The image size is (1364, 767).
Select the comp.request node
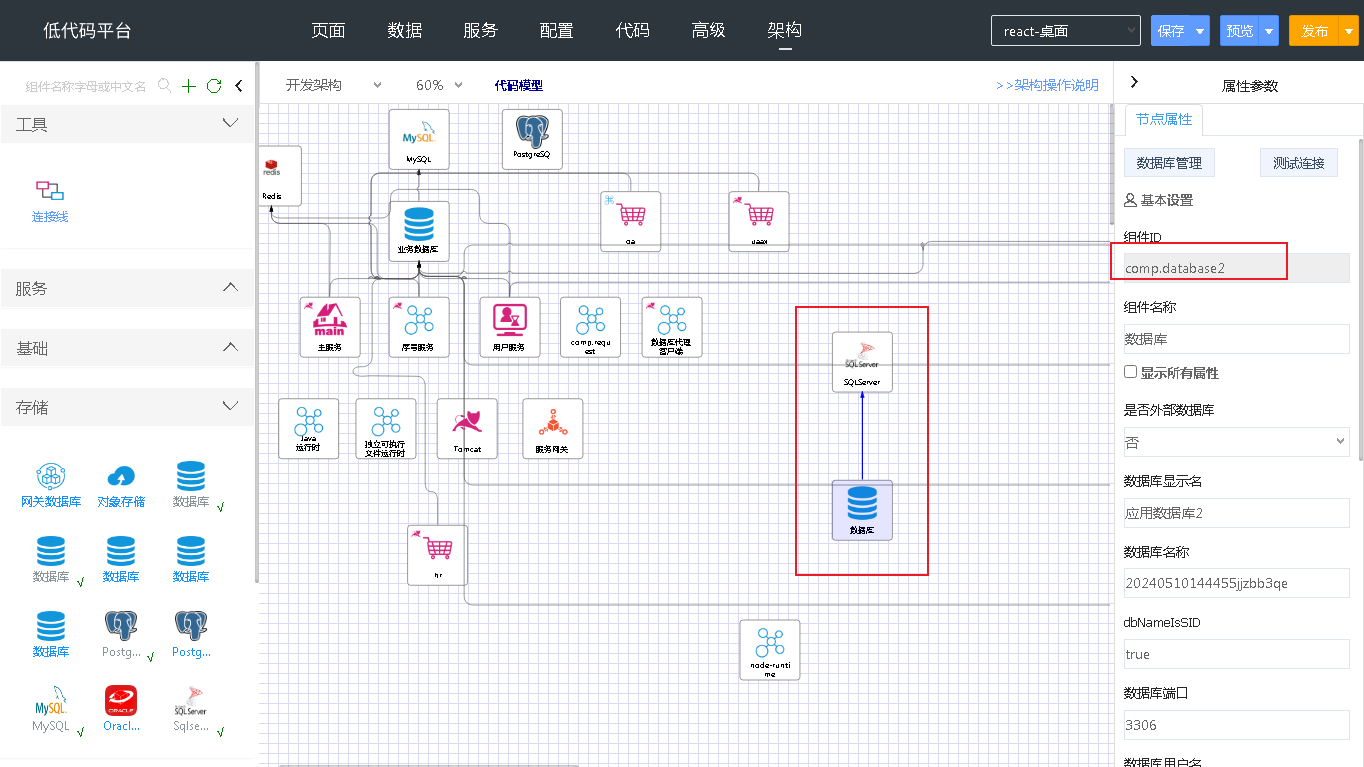(591, 327)
